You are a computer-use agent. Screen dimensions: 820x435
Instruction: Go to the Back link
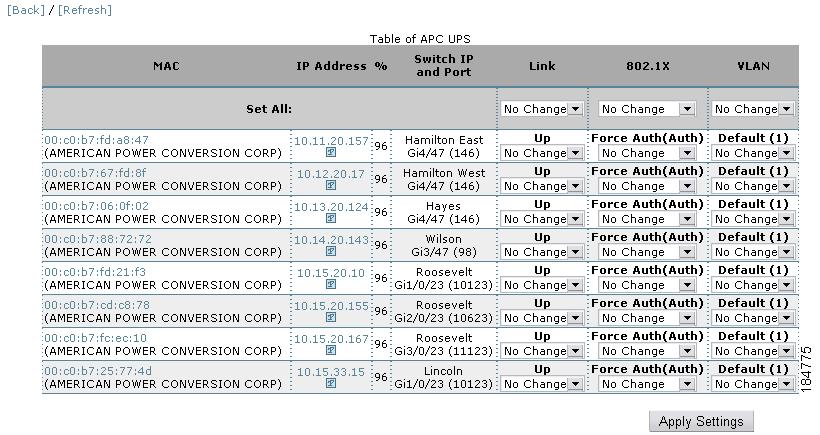click(26, 10)
